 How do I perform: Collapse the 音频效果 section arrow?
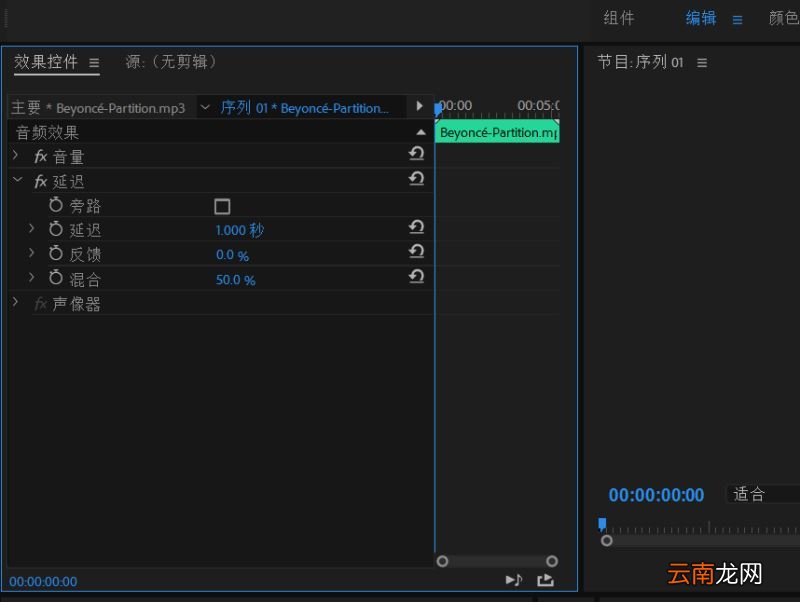coord(421,133)
